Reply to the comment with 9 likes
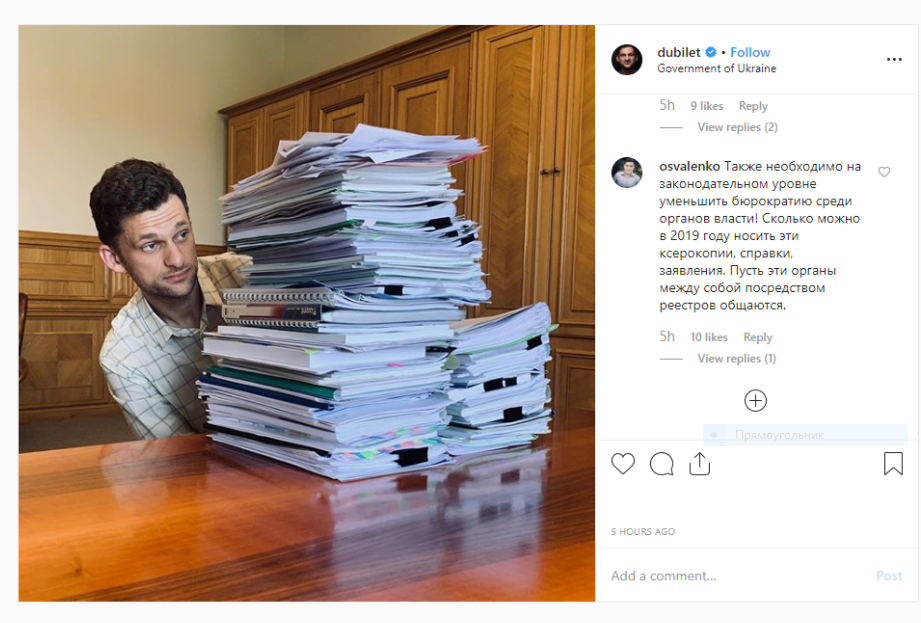The height and width of the screenshot is (623, 921). tap(753, 106)
